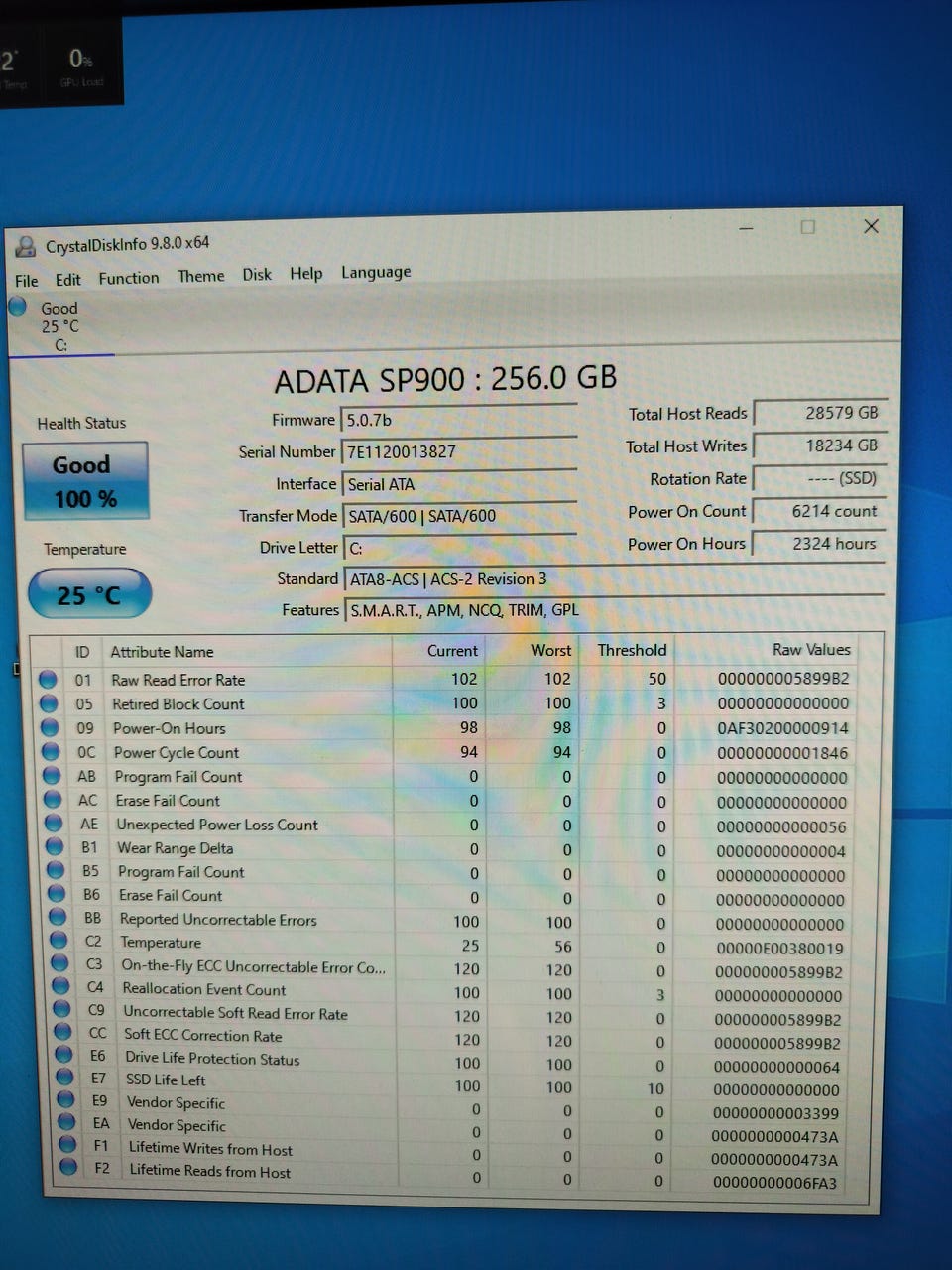The height and width of the screenshot is (1270, 952).
Task: Click status icon for Raw Read Error Rate
Action: [x=47, y=680]
